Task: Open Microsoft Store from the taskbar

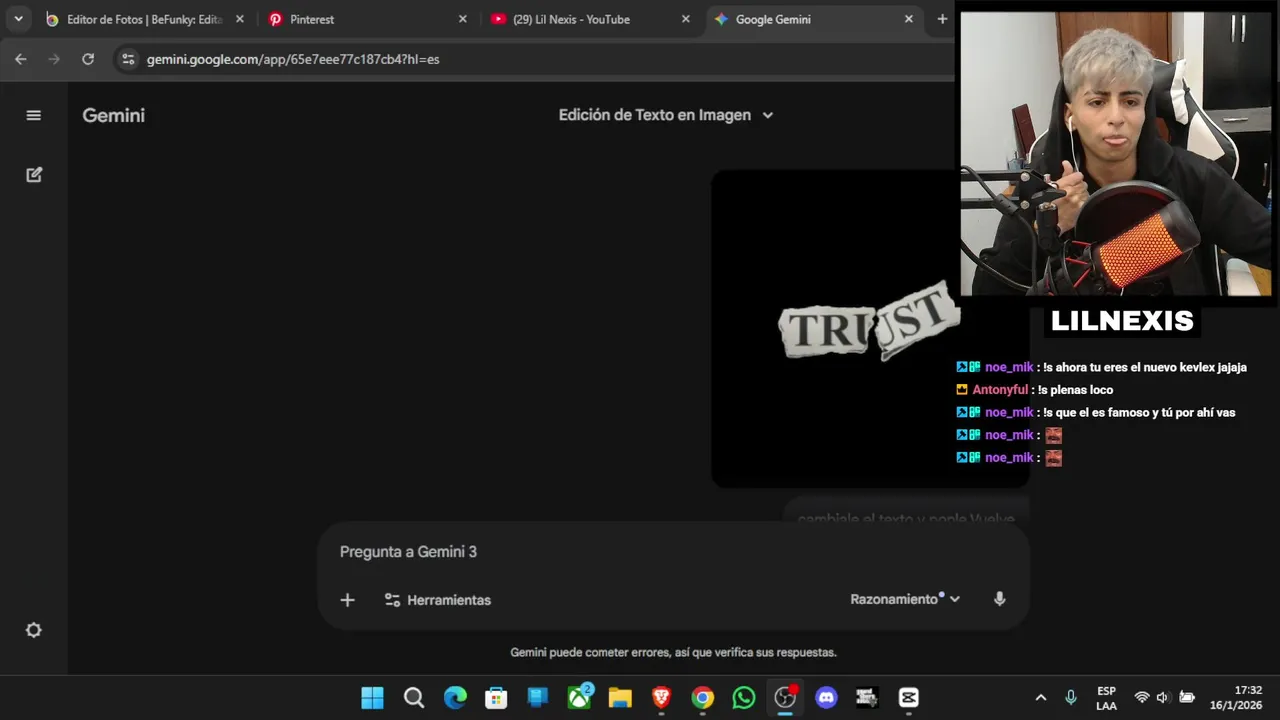Action: click(x=496, y=698)
